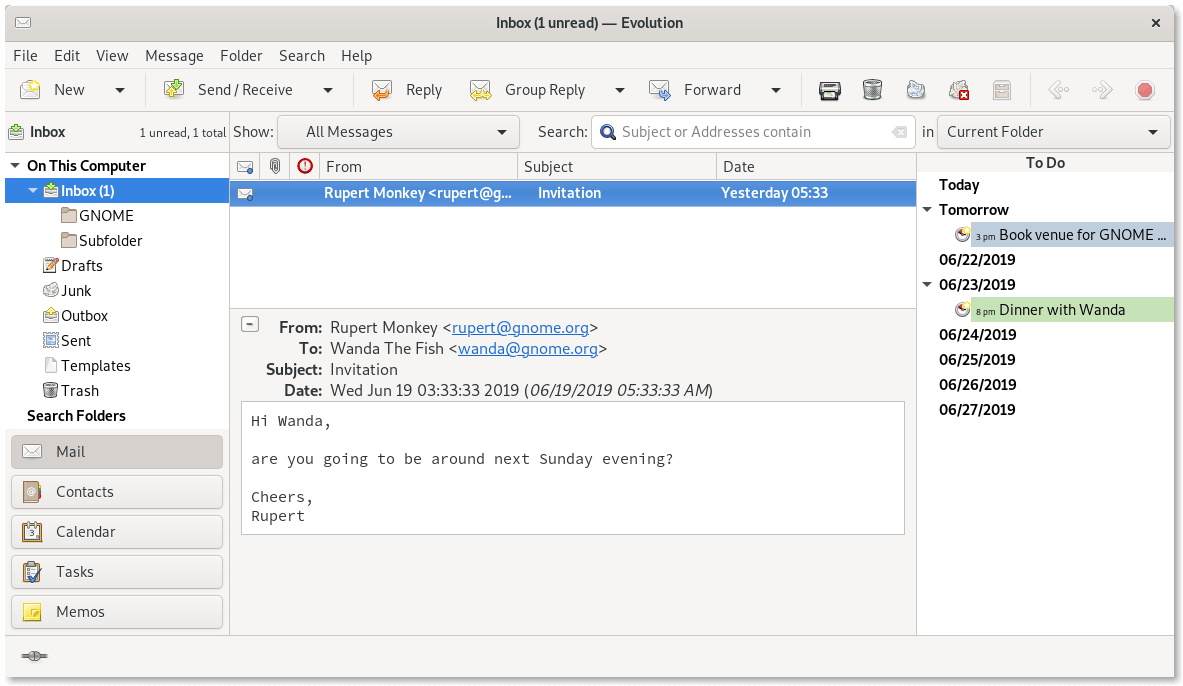
Task: Open the Search menu
Action: click(x=302, y=56)
